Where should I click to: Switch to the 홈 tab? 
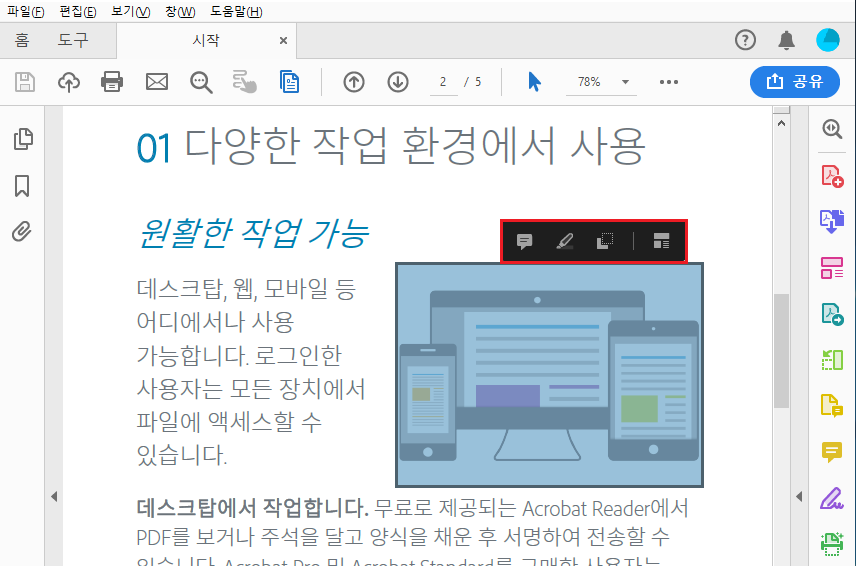[22, 40]
